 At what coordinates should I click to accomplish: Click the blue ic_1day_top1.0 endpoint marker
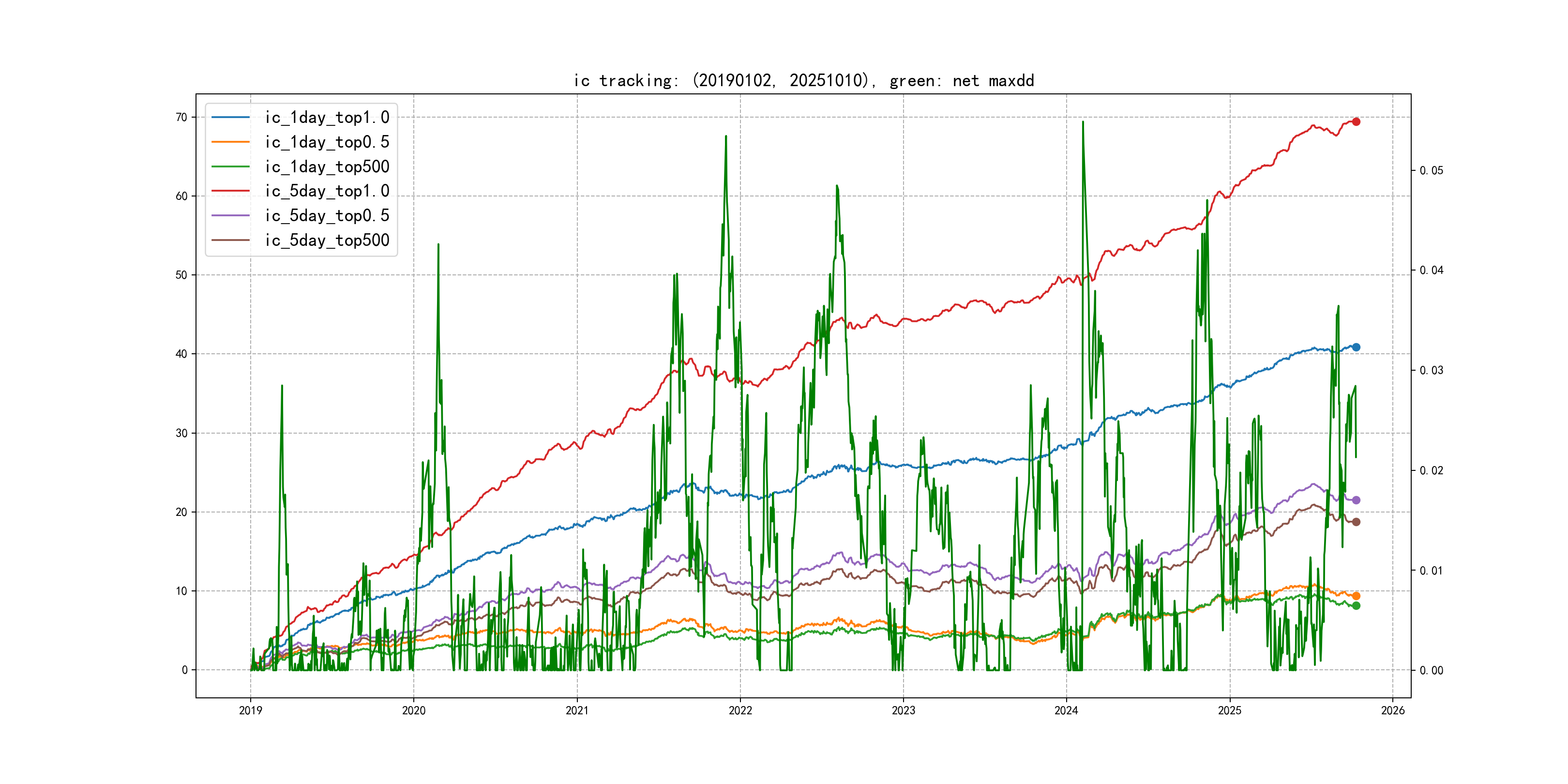click(x=1356, y=347)
